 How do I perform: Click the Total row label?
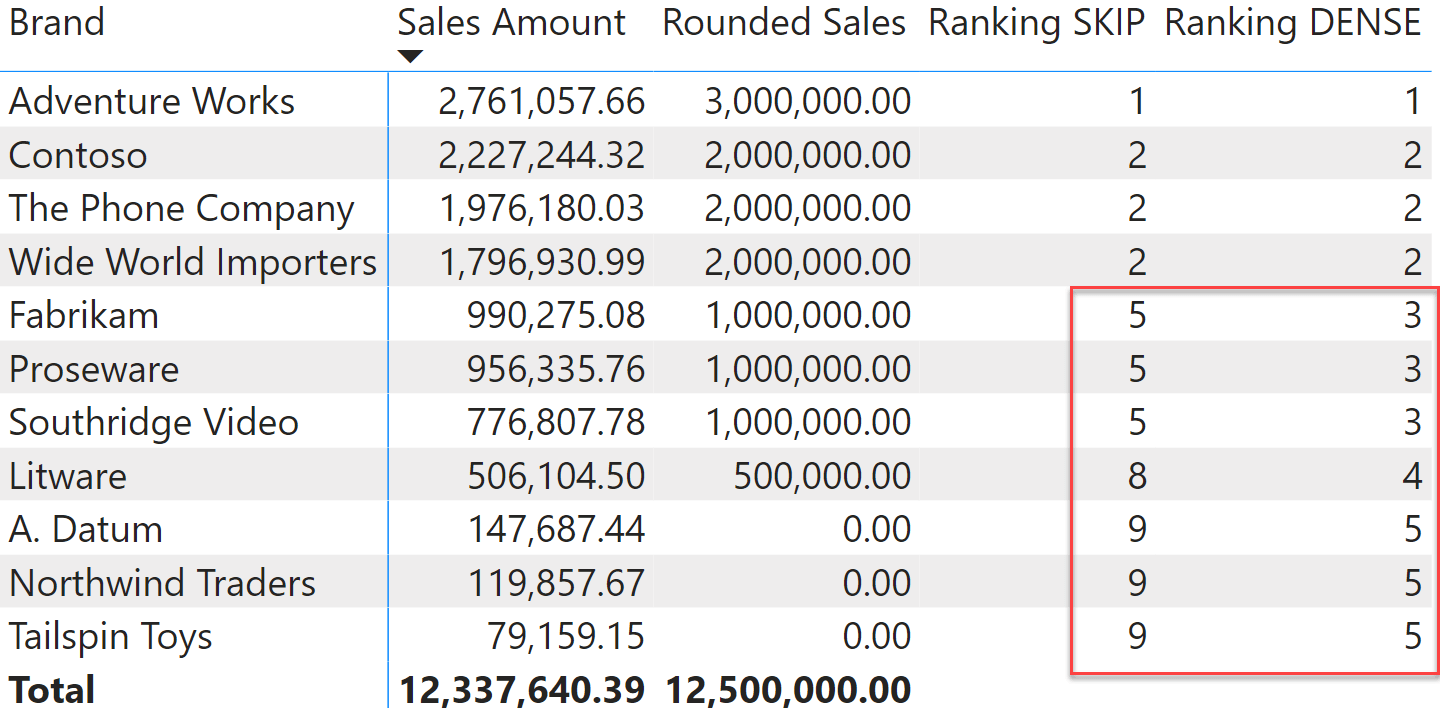(x=52, y=690)
